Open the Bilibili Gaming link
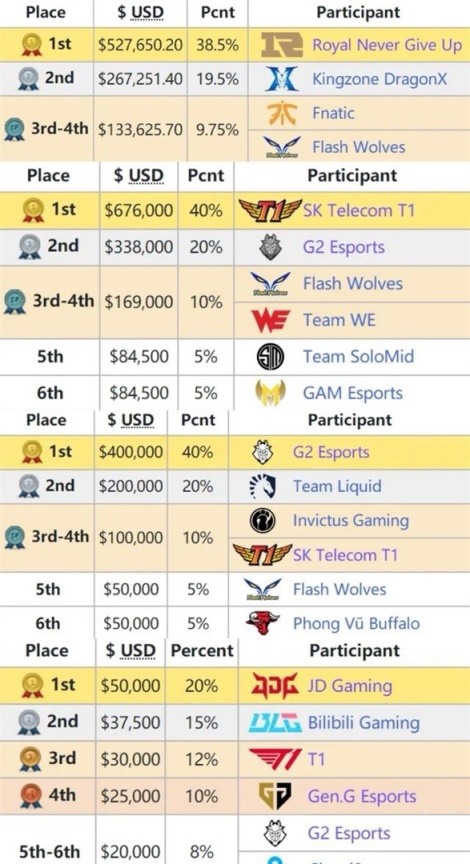The height and width of the screenshot is (864, 470). click(x=363, y=723)
